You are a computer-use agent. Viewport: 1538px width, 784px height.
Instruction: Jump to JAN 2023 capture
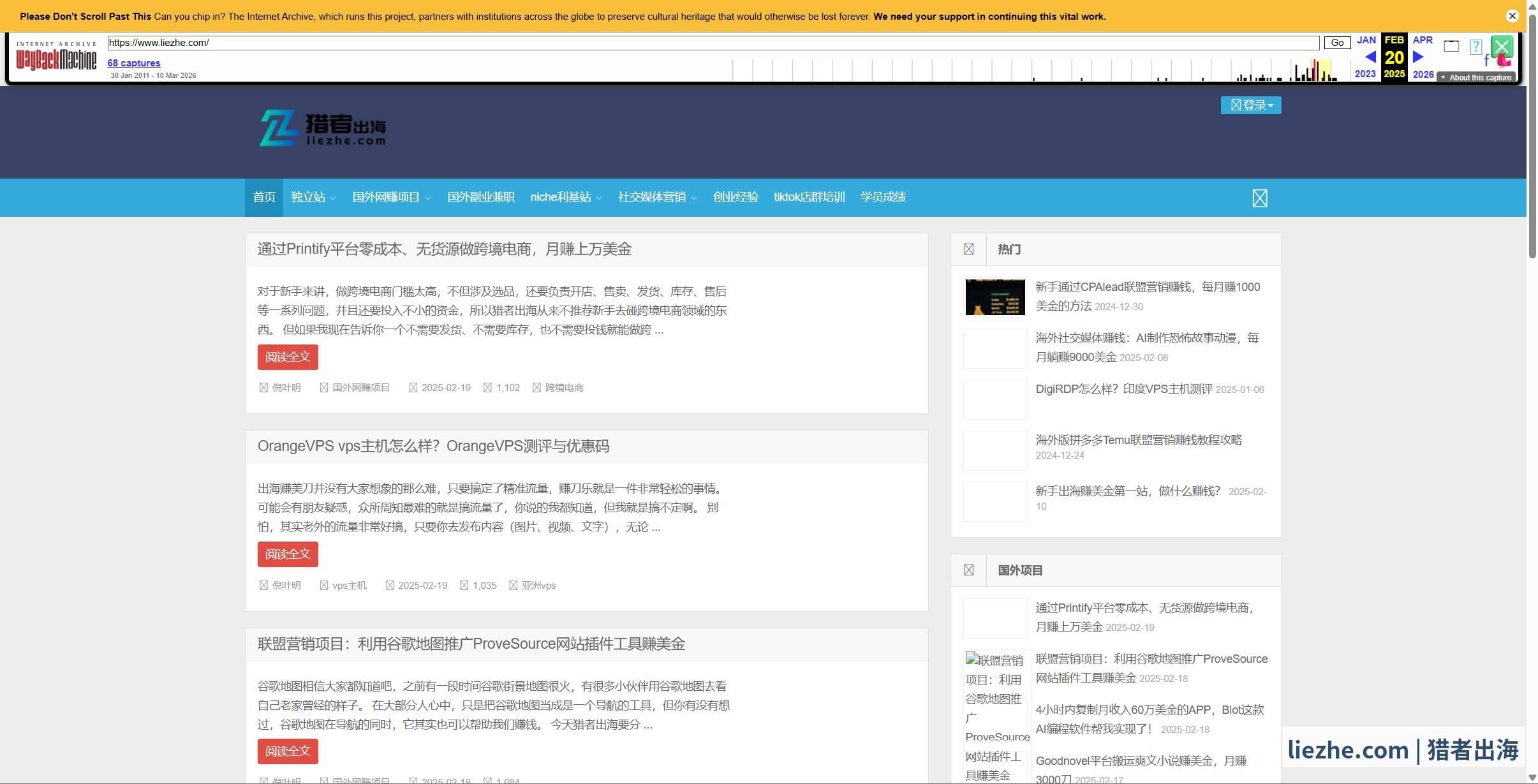[x=1366, y=57]
